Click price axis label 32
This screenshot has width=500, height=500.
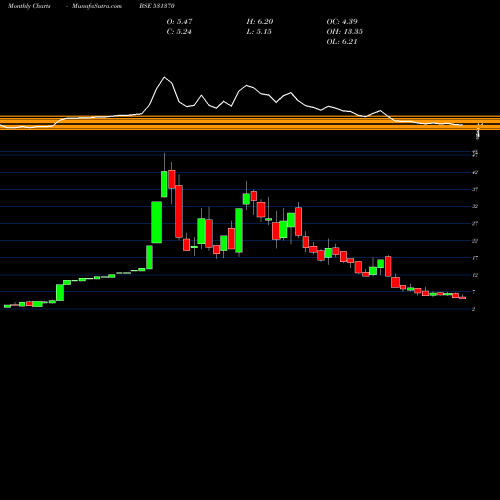point(475,207)
